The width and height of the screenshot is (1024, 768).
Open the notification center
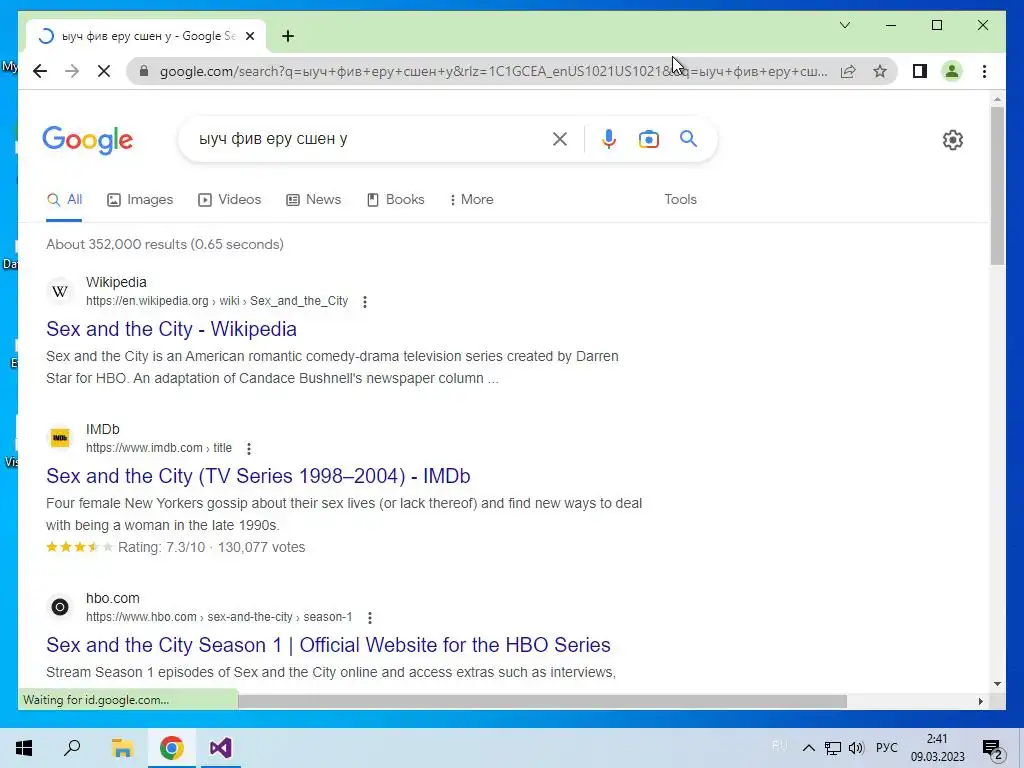(x=993, y=749)
